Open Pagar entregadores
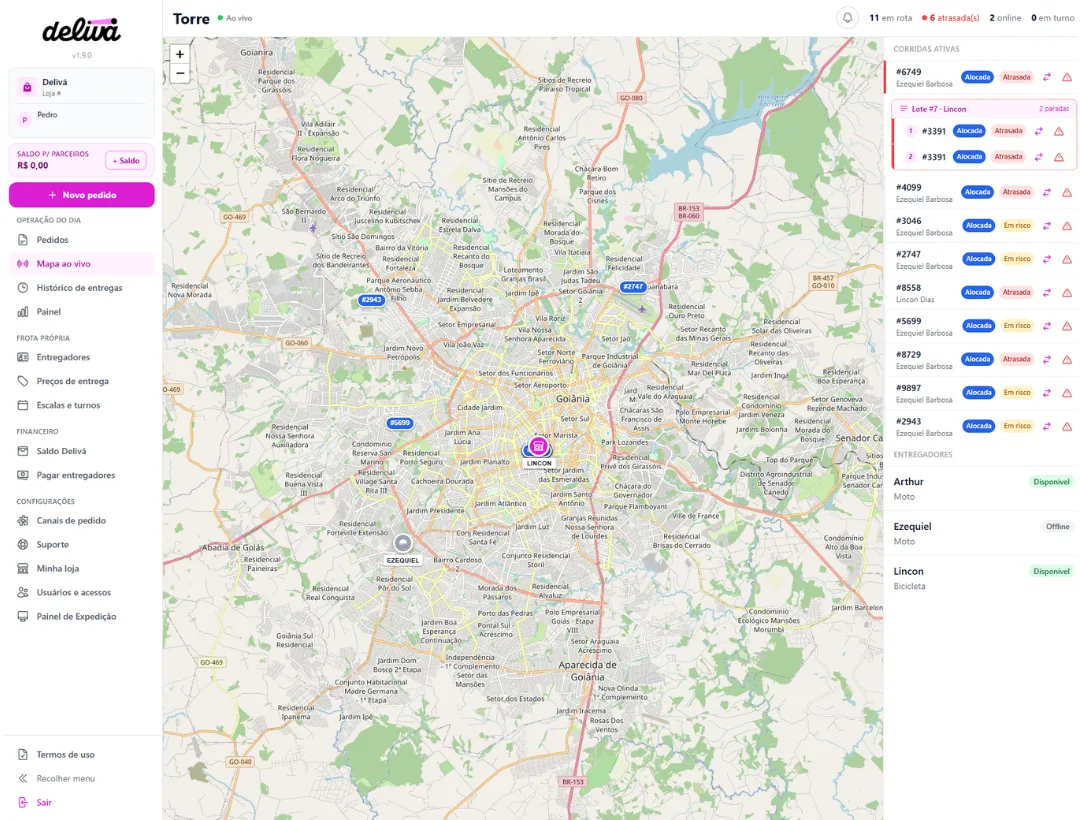 click(81, 475)
